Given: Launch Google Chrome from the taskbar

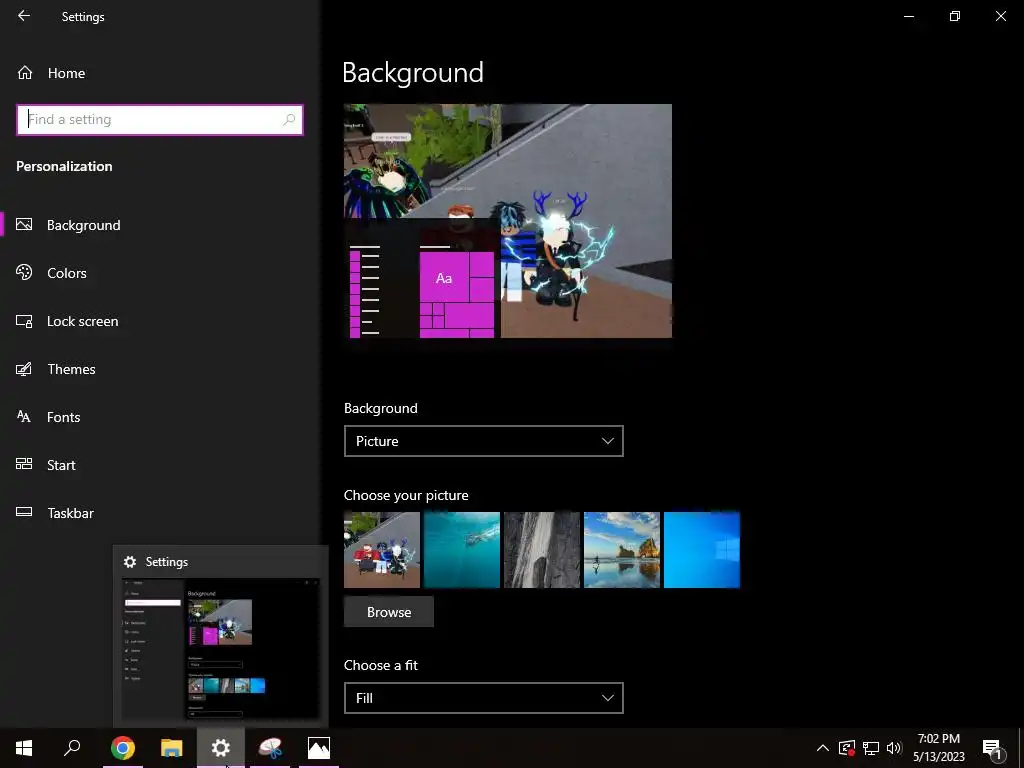Looking at the screenshot, I should point(123,748).
